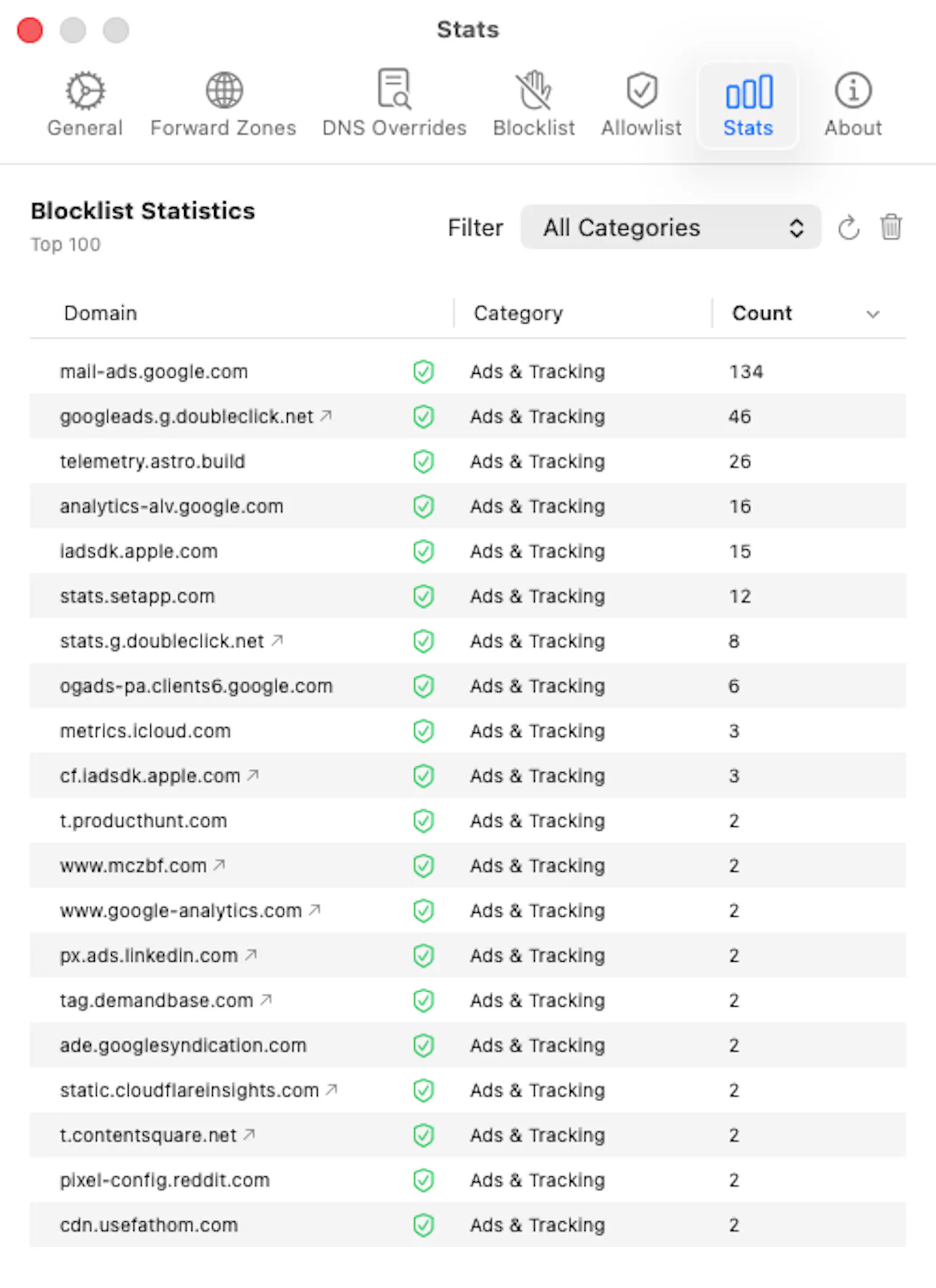Viewport: 936px width, 1288px height.
Task: Click the arrow icon next to t.contentsquare.net
Action: point(249,1134)
